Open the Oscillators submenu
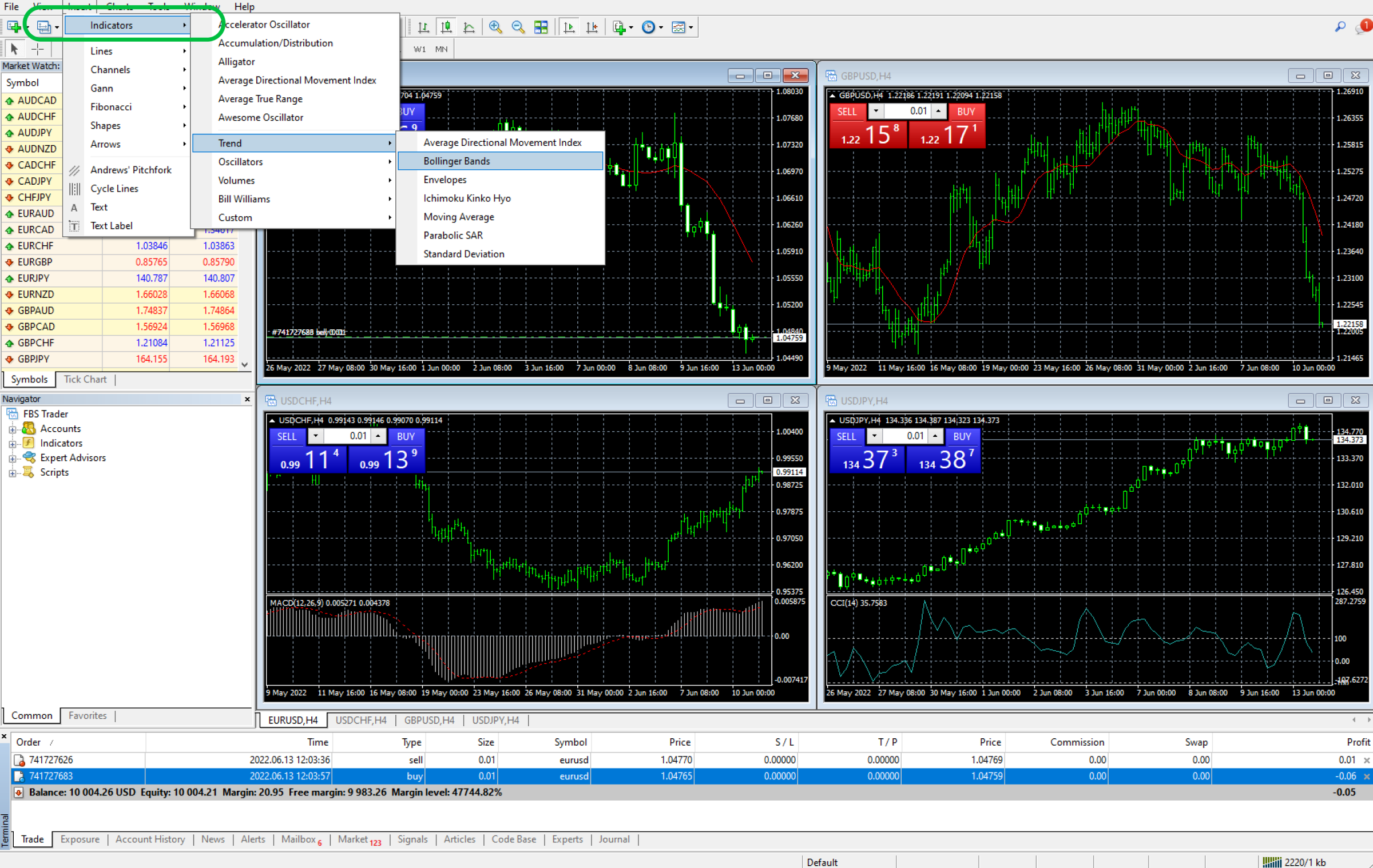Screen dimensions: 1373x868 (293, 162)
